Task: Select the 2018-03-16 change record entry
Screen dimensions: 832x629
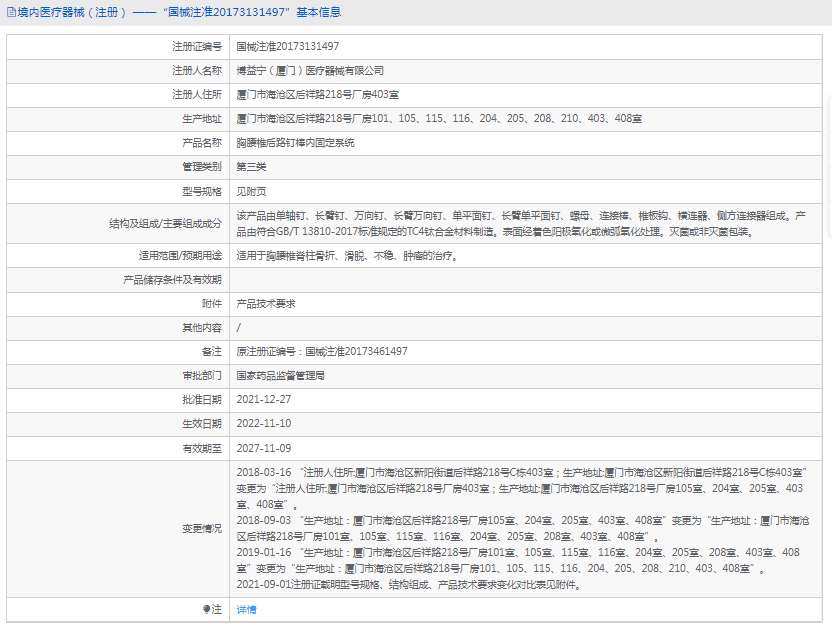Action: 522,488
